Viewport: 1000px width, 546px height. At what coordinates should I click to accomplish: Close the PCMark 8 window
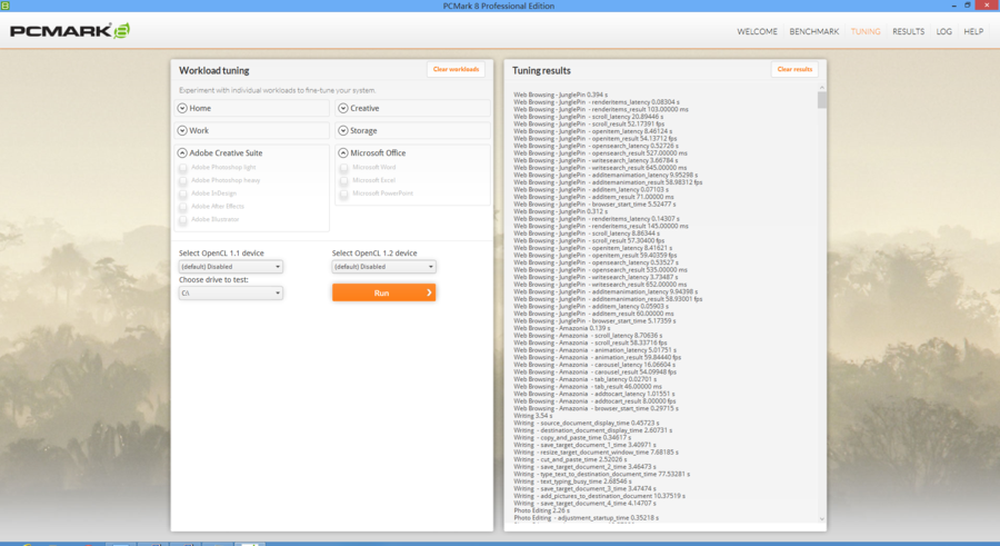coord(987,5)
